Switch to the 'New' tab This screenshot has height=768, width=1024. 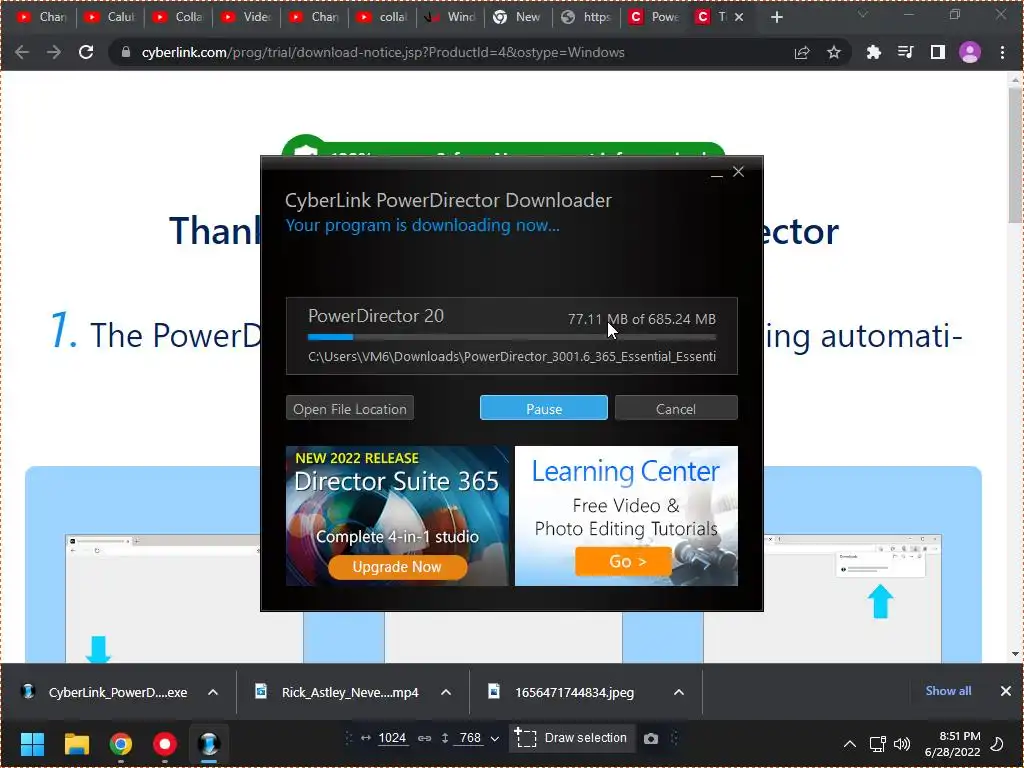click(518, 17)
